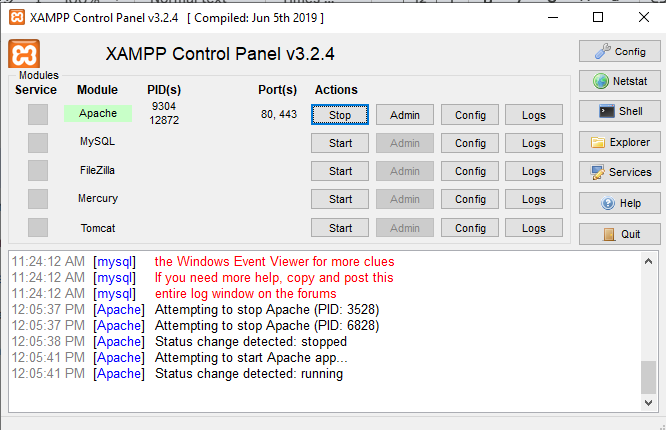
Task: Click the red 'the Windows Event Viewer' log line
Action: [x=274, y=261]
